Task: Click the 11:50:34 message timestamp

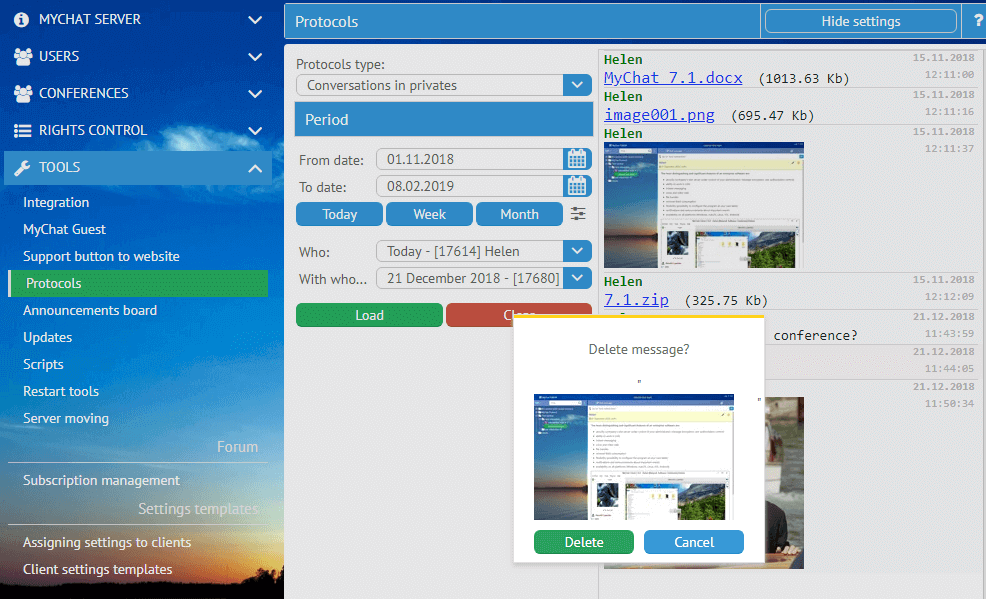Action: click(x=949, y=404)
